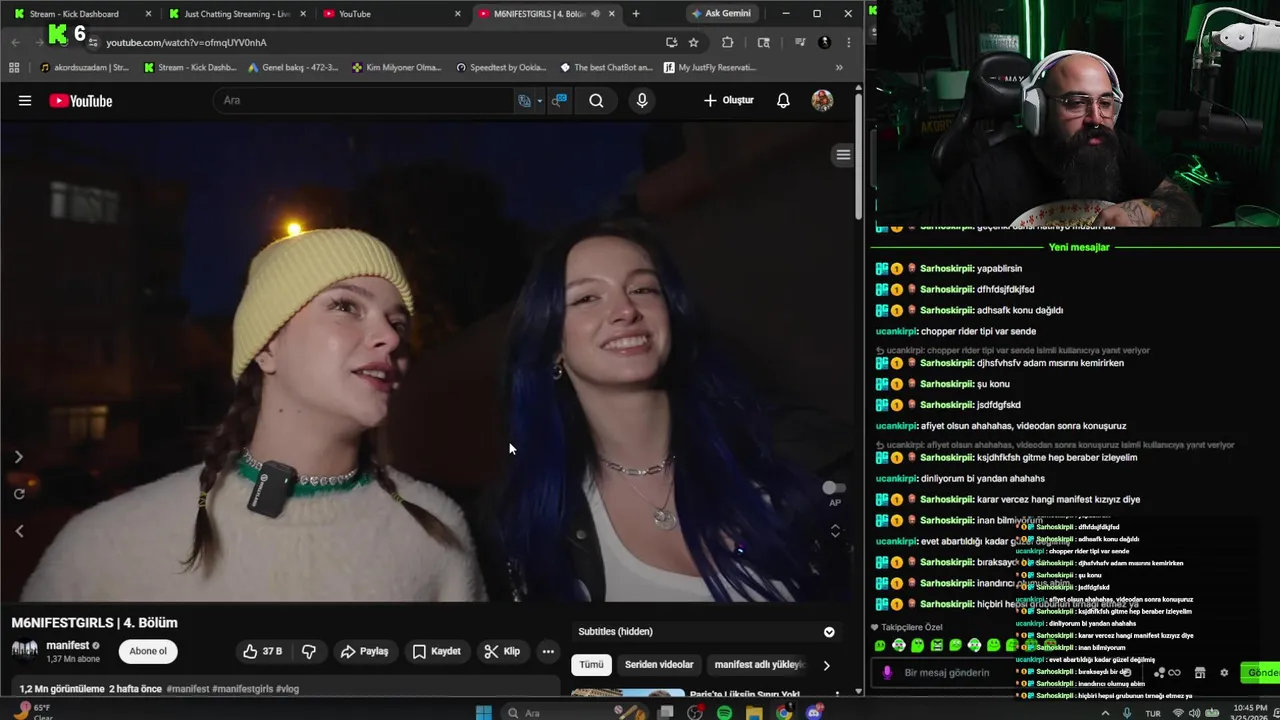
Task: Like the video with thumbs-up 37 B
Action: pos(262,651)
